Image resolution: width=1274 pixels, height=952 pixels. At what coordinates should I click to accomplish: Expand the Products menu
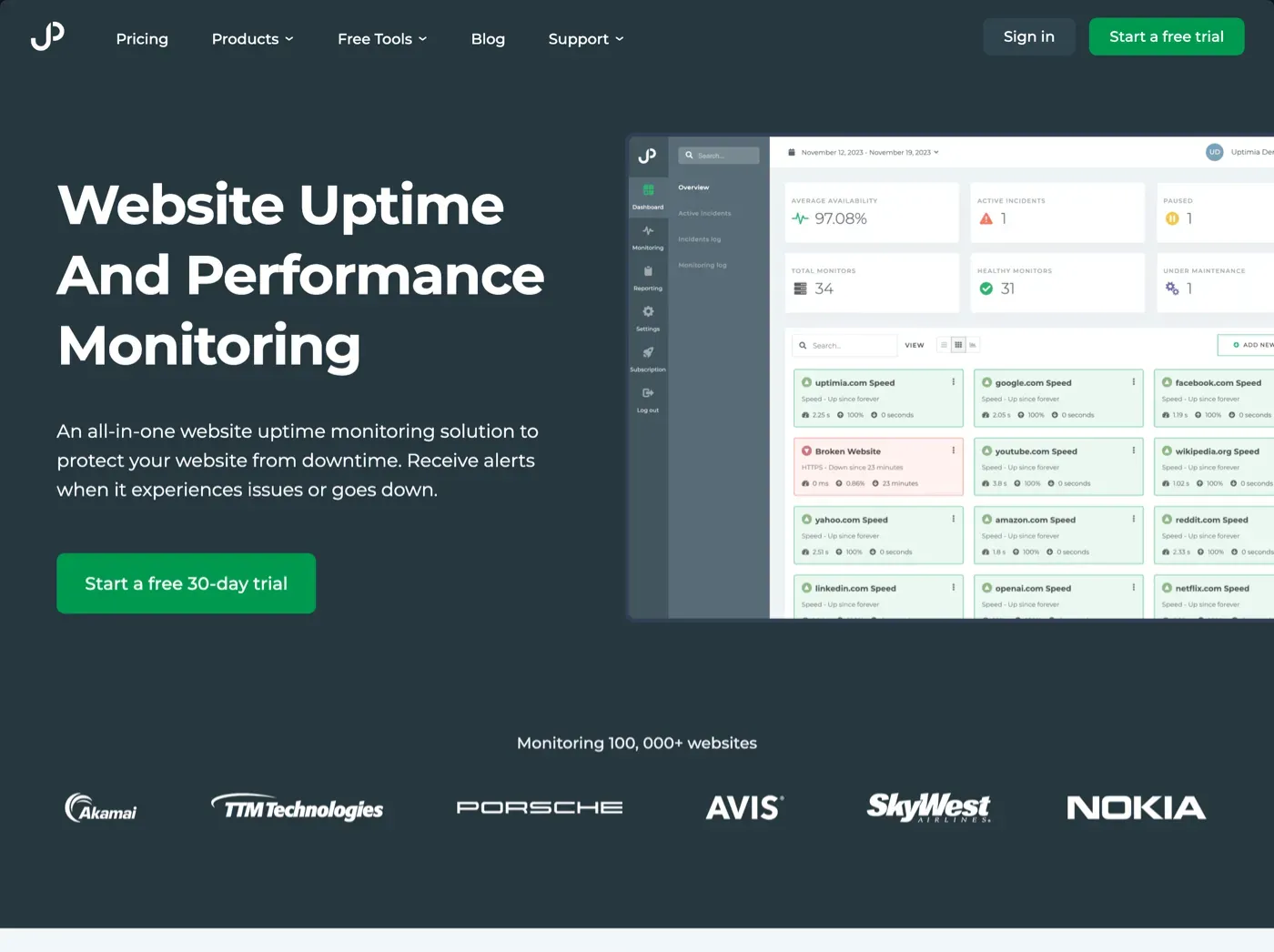click(x=252, y=38)
